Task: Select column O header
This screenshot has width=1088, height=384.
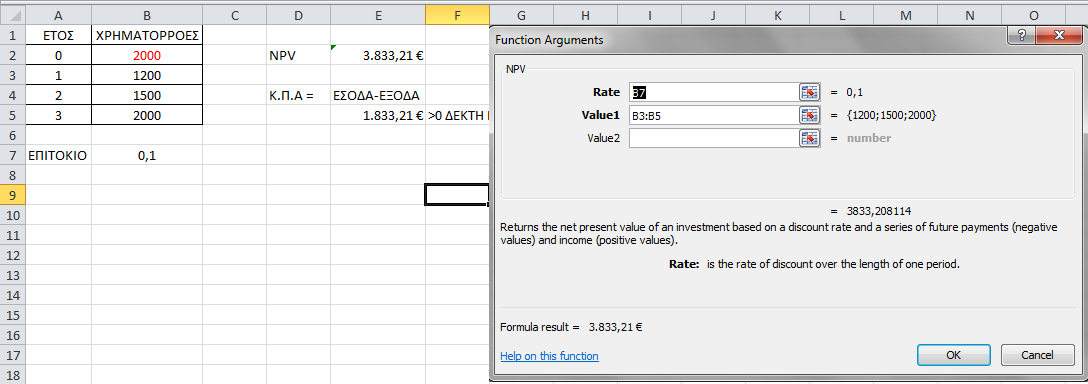Action: (x=1033, y=15)
